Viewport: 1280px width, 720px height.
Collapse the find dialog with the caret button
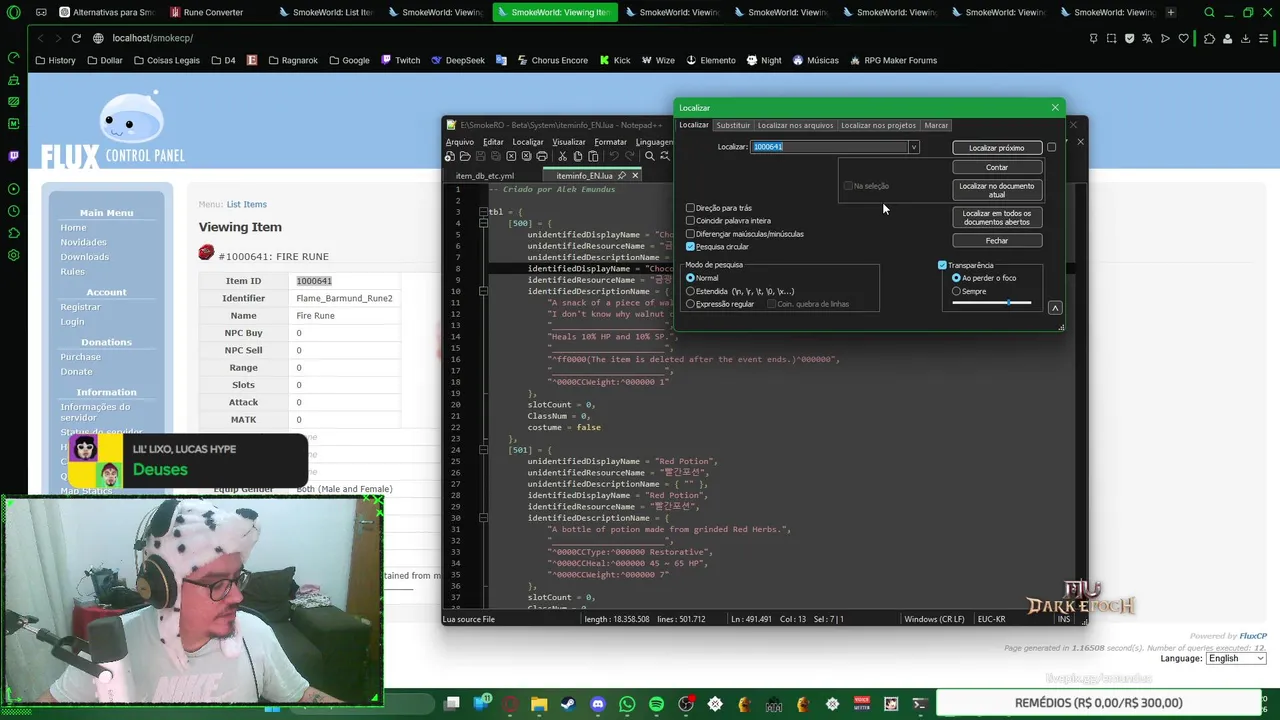(1055, 308)
